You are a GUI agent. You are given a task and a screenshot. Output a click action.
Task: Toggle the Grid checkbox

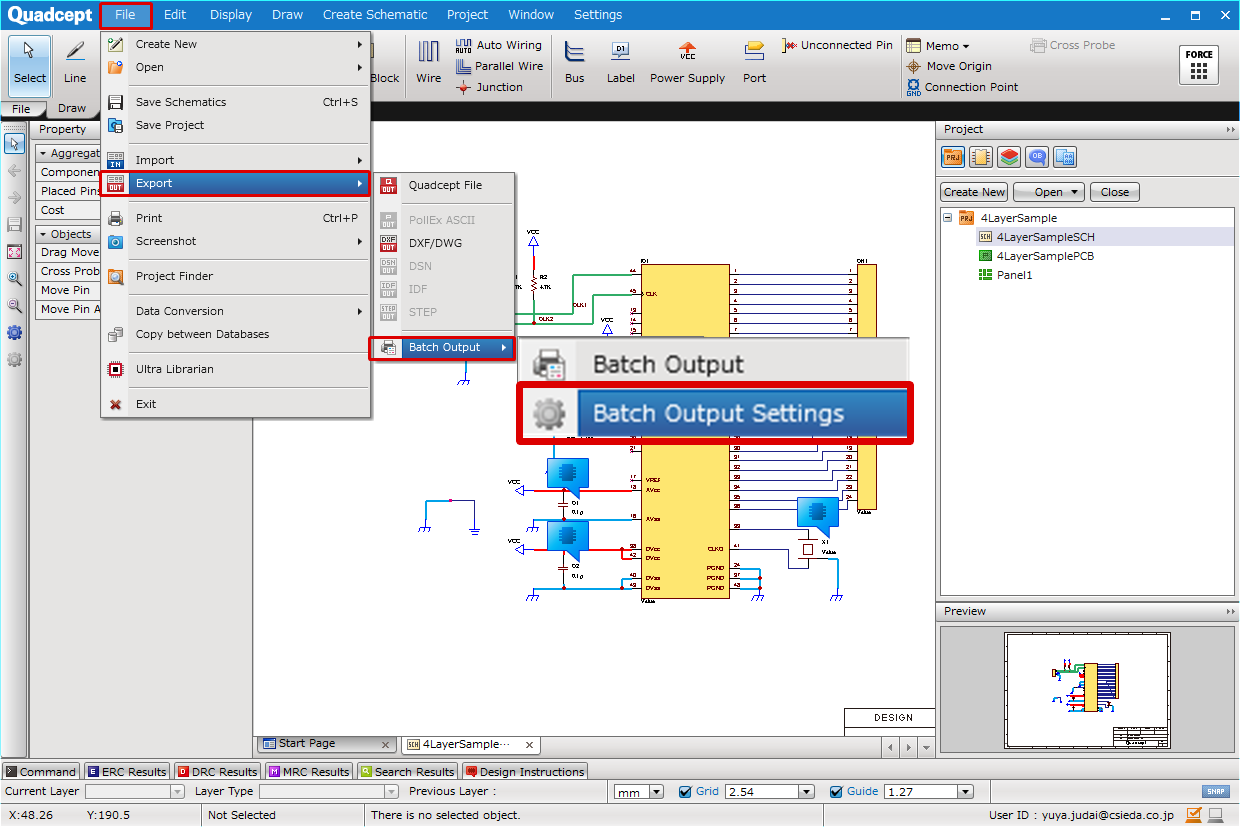685,792
